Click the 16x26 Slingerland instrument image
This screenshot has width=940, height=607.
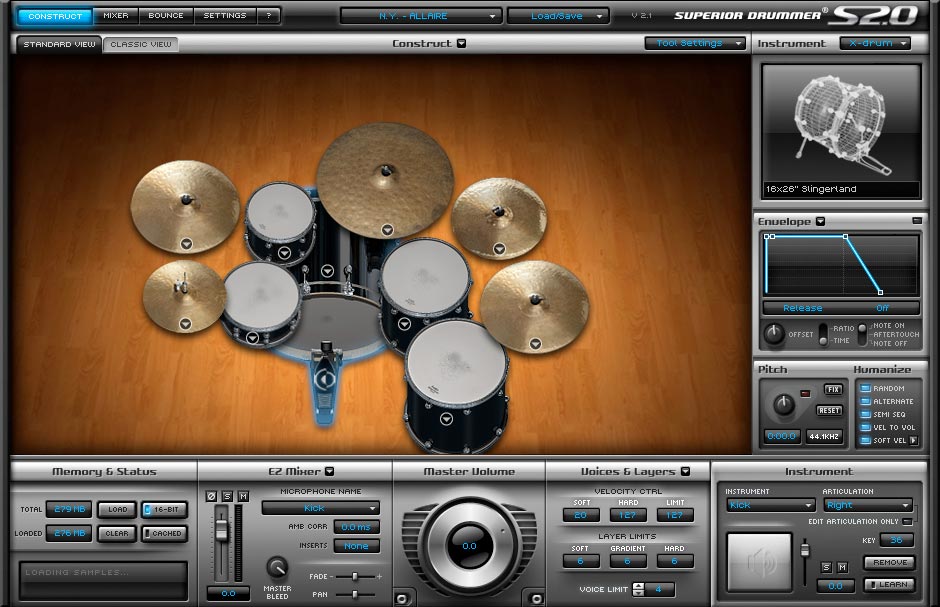pyautogui.click(x=840, y=131)
